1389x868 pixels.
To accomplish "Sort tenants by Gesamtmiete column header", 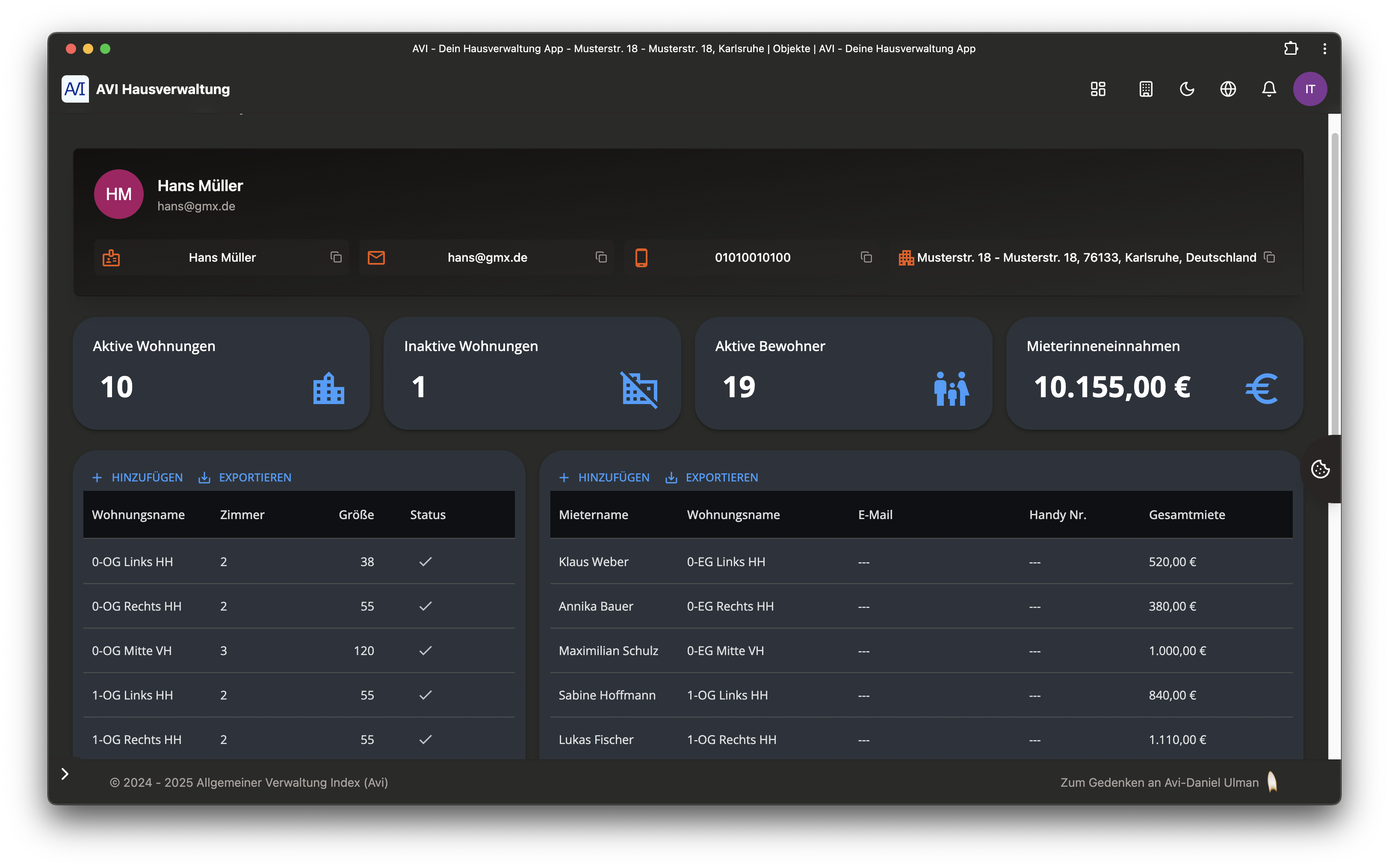I will pyautogui.click(x=1186, y=515).
